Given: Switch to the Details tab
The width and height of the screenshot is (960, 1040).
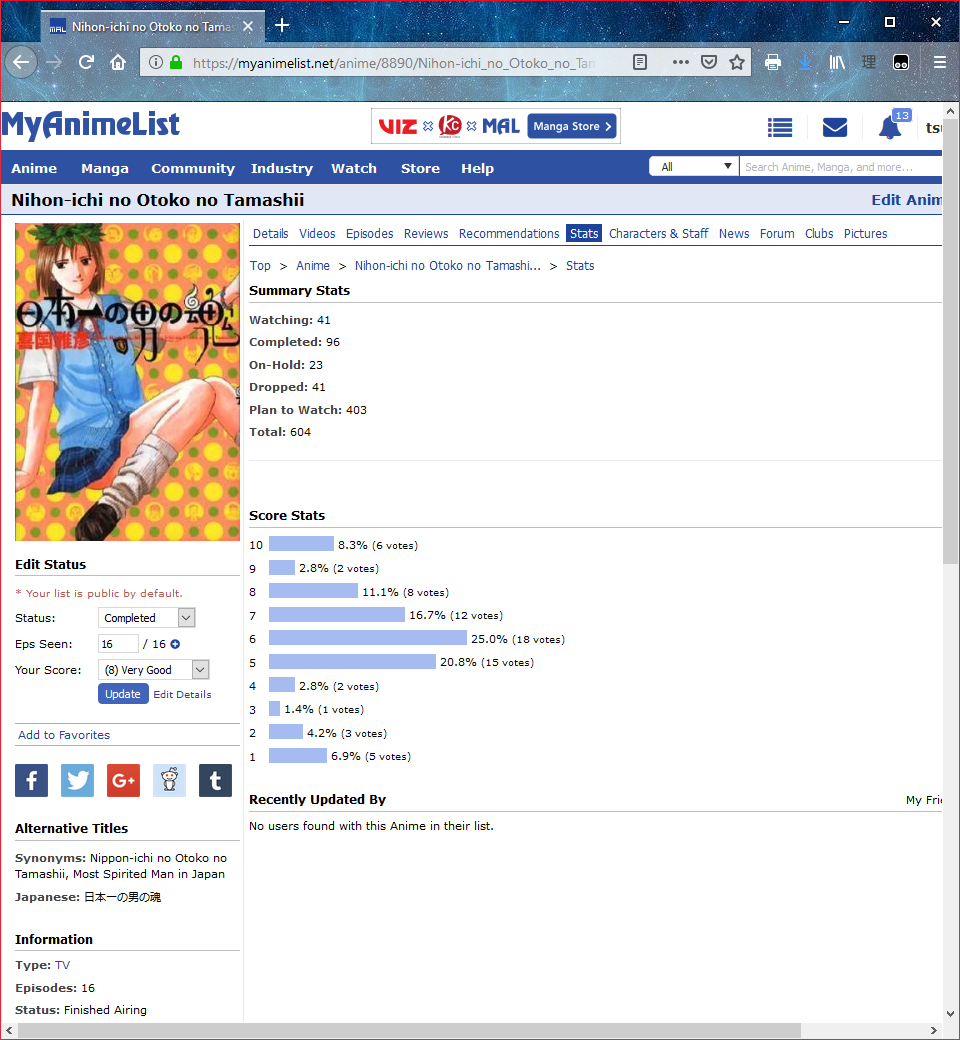Looking at the screenshot, I should pos(271,233).
